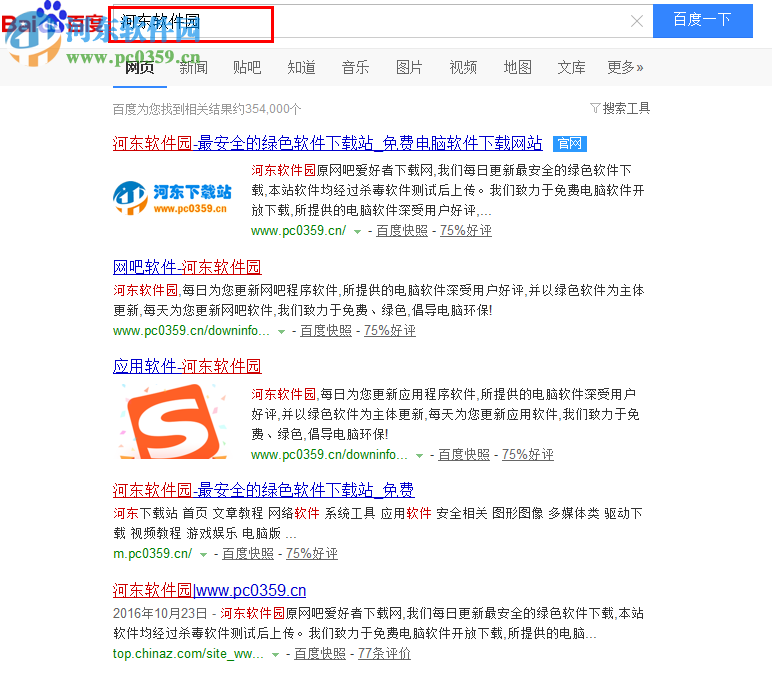772x678 pixels.
Task: Open 百度快照 of 应用软件 result
Action: point(464,454)
